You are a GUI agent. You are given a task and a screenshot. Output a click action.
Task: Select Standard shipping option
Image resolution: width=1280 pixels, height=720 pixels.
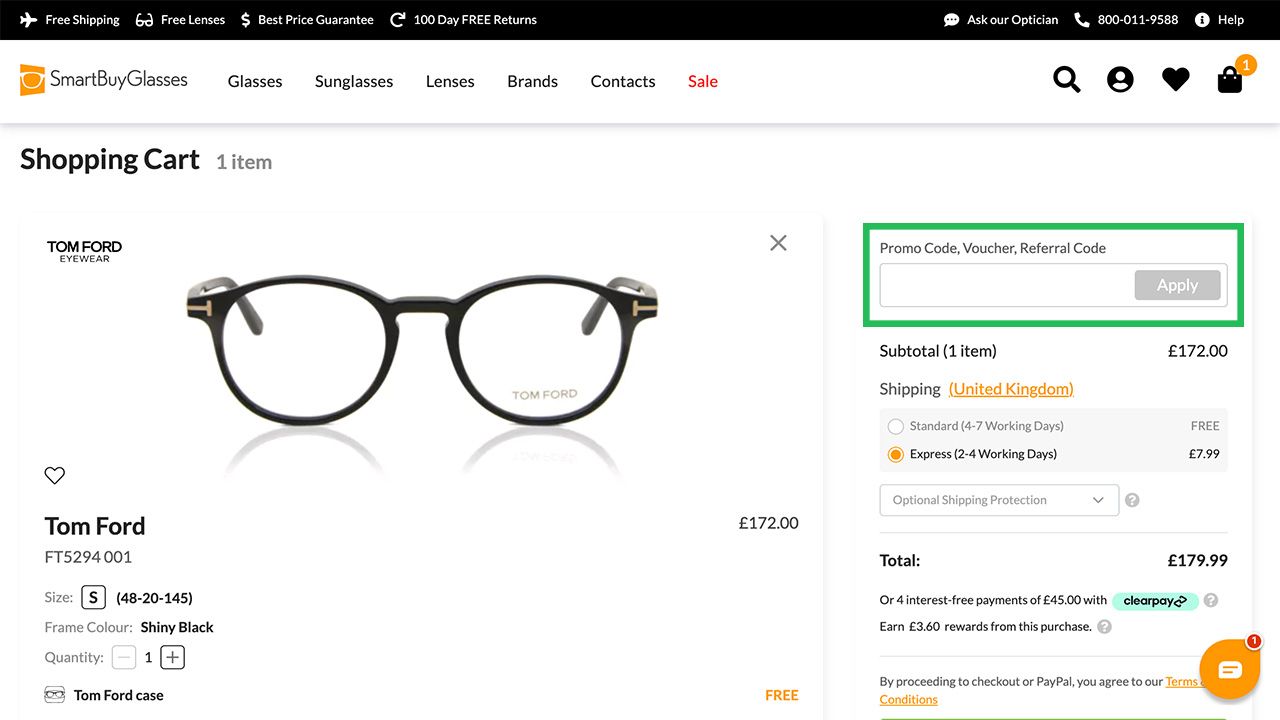point(895,426)
